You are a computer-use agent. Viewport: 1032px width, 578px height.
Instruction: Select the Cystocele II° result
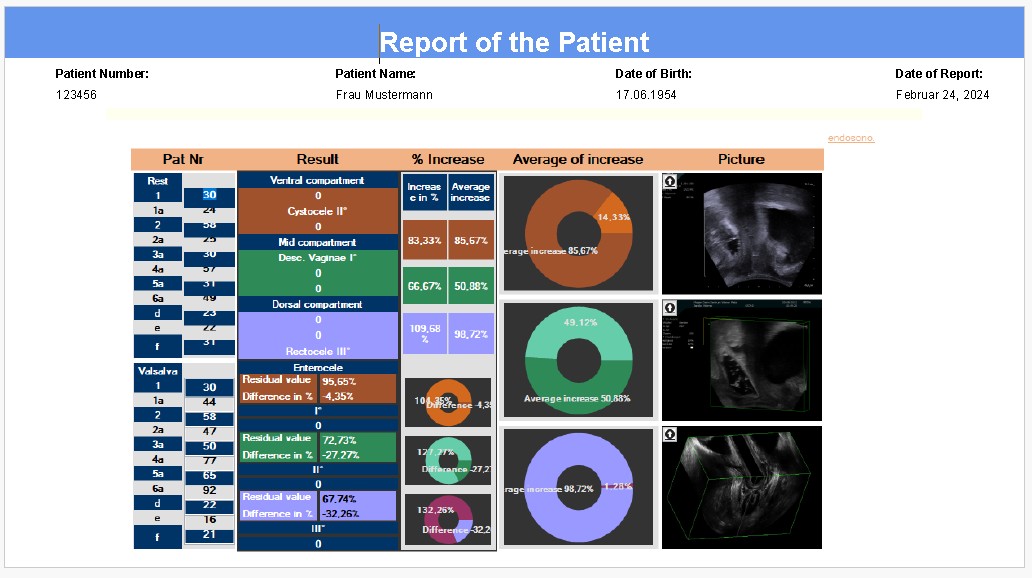click(317, 211)
